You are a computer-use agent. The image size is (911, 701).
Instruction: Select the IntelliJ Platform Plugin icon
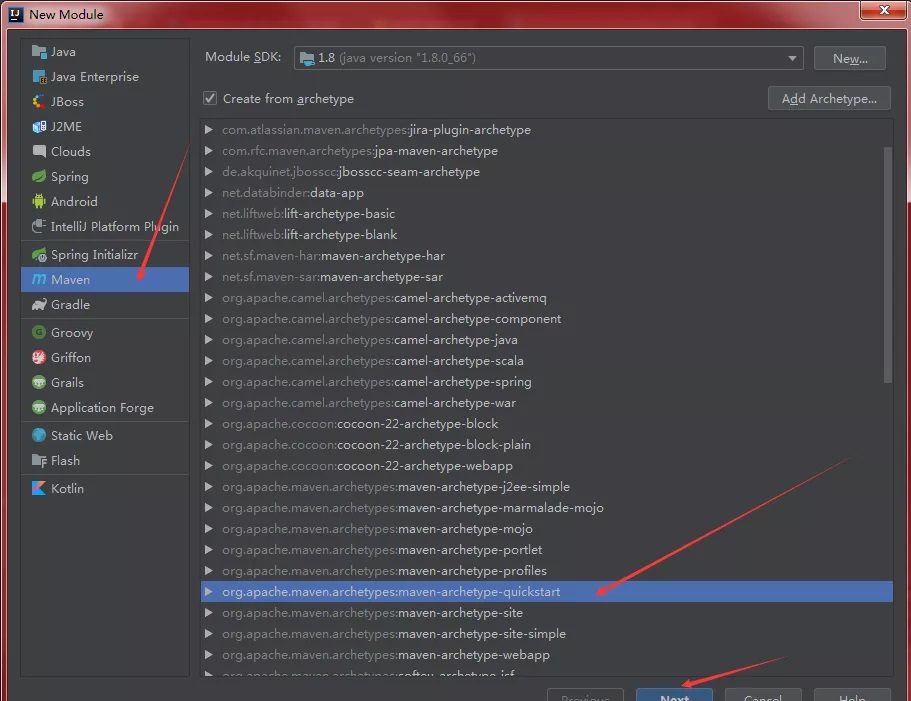coord(39,227)
